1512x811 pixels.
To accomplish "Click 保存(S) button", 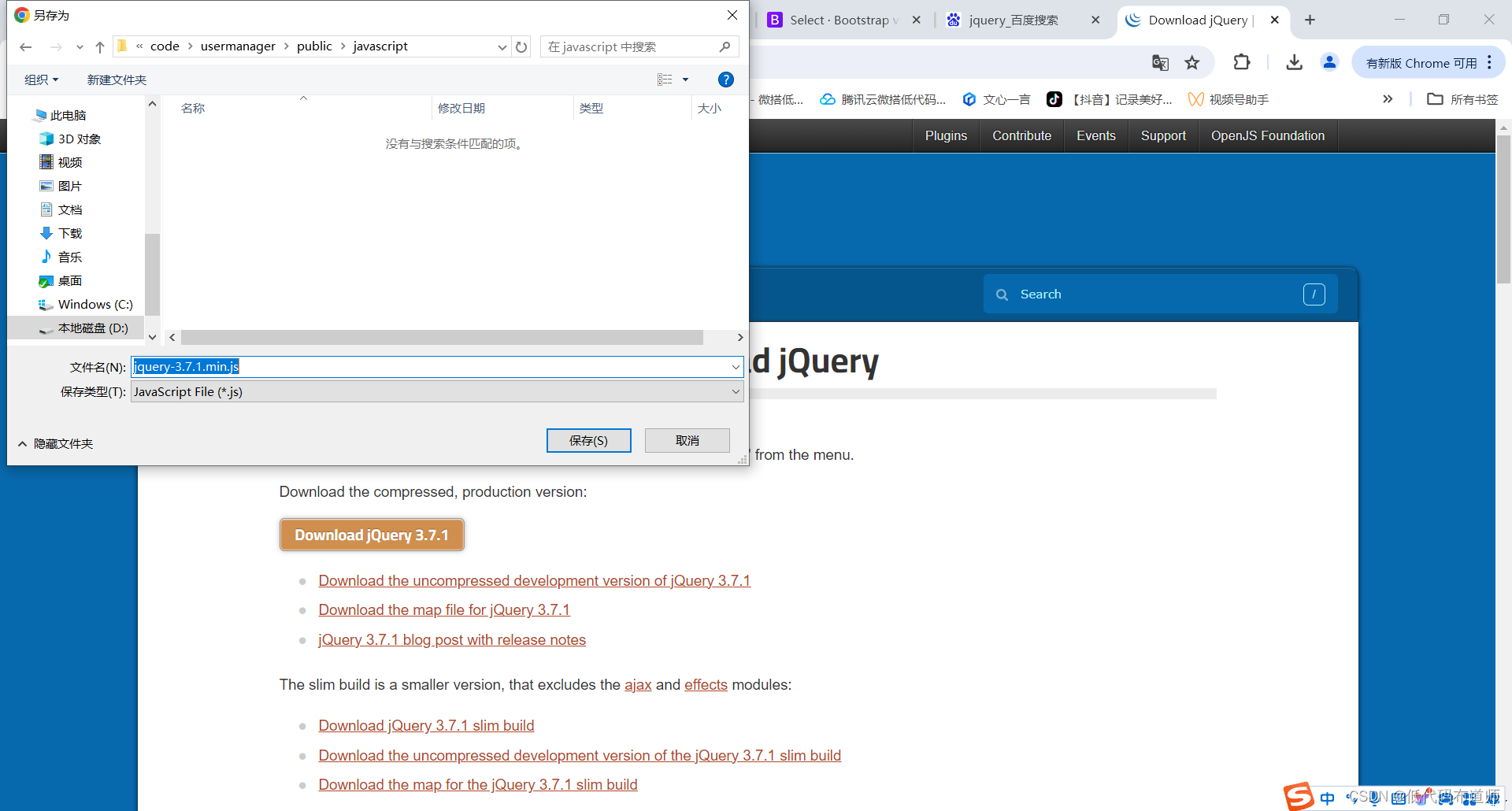I will [589, 440].
